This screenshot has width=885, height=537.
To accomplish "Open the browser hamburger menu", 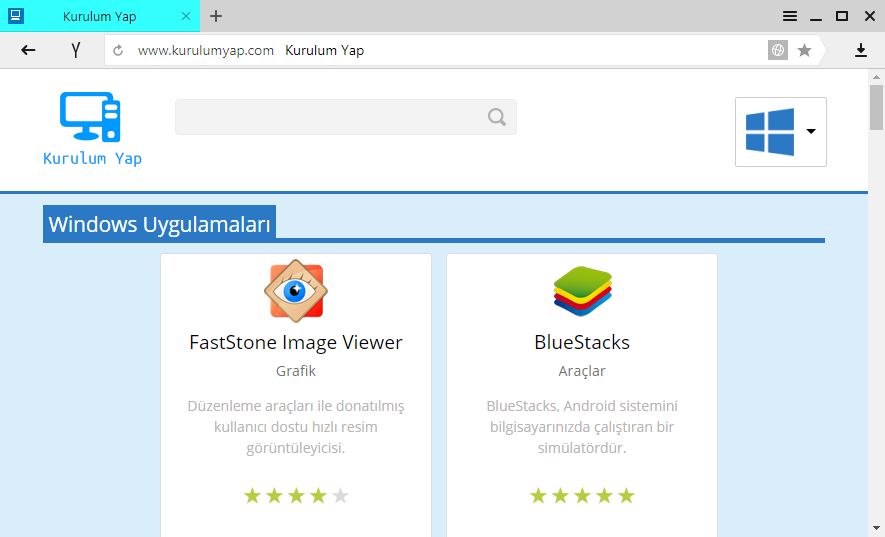I will click(790, 16).
